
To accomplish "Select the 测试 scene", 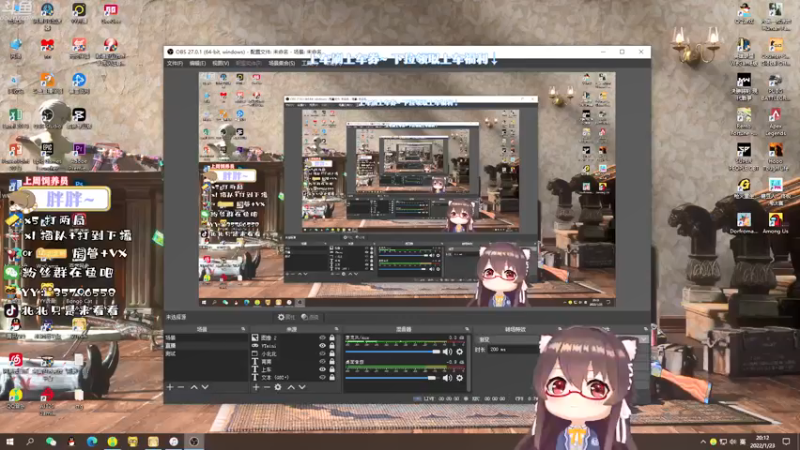I will coord(206,354).
